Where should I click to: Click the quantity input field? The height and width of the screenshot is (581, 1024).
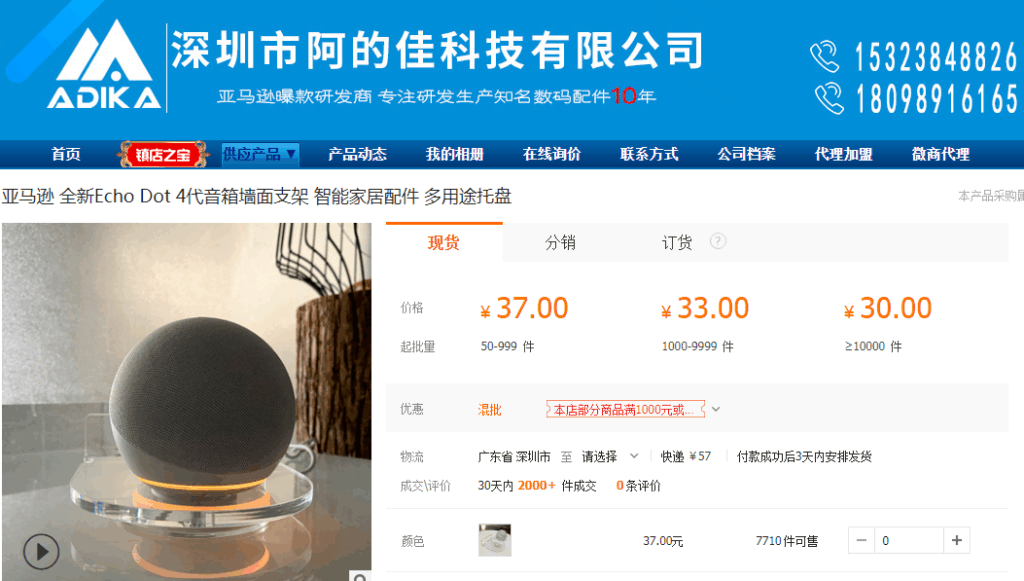tap(909, 541)
